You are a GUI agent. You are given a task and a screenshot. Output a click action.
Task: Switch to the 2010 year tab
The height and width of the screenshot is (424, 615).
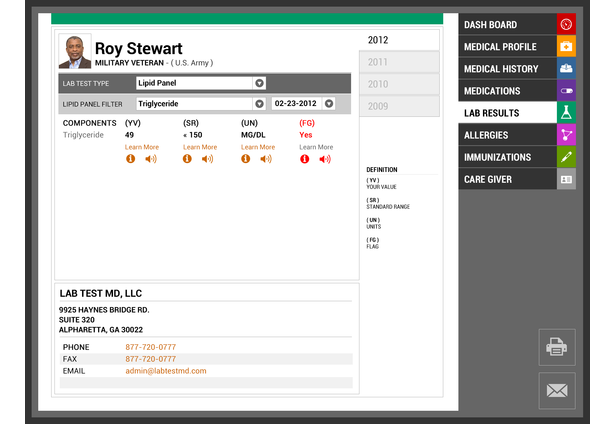(x=399, y=84)
